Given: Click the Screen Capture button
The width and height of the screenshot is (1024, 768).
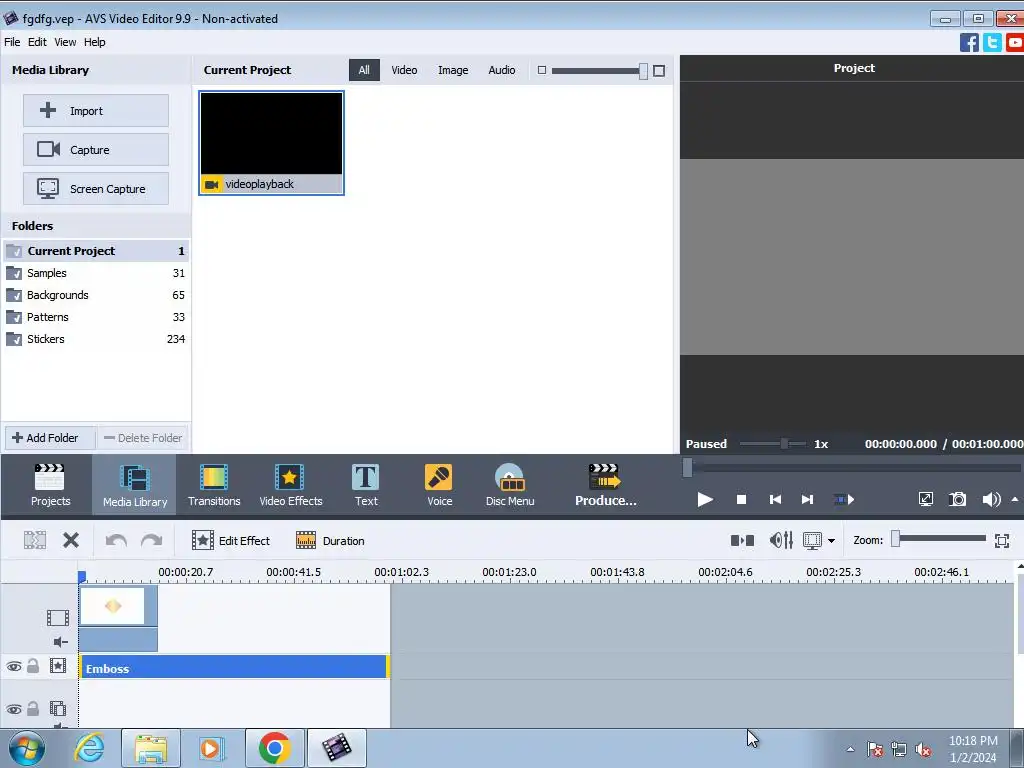Looking at the screenshot, I should pos(96,189).
